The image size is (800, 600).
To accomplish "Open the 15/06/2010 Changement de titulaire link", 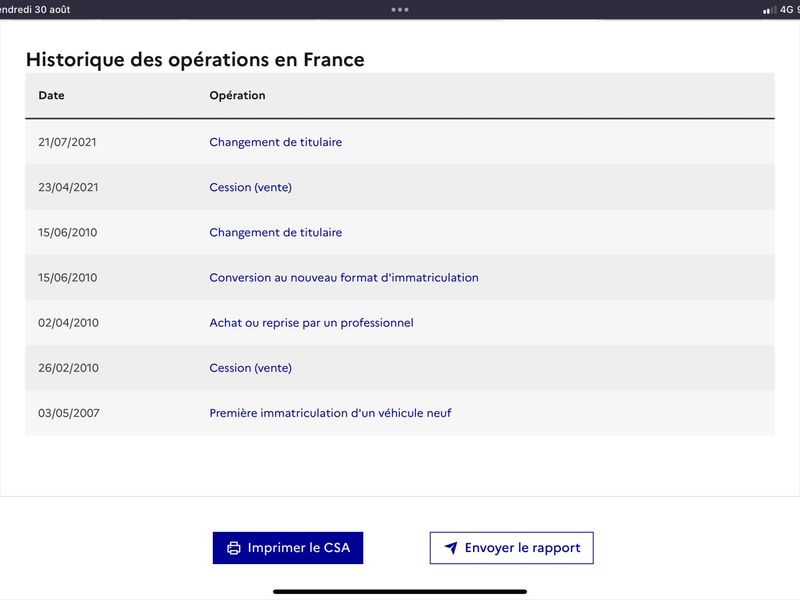I will click(x=276, y=232).
